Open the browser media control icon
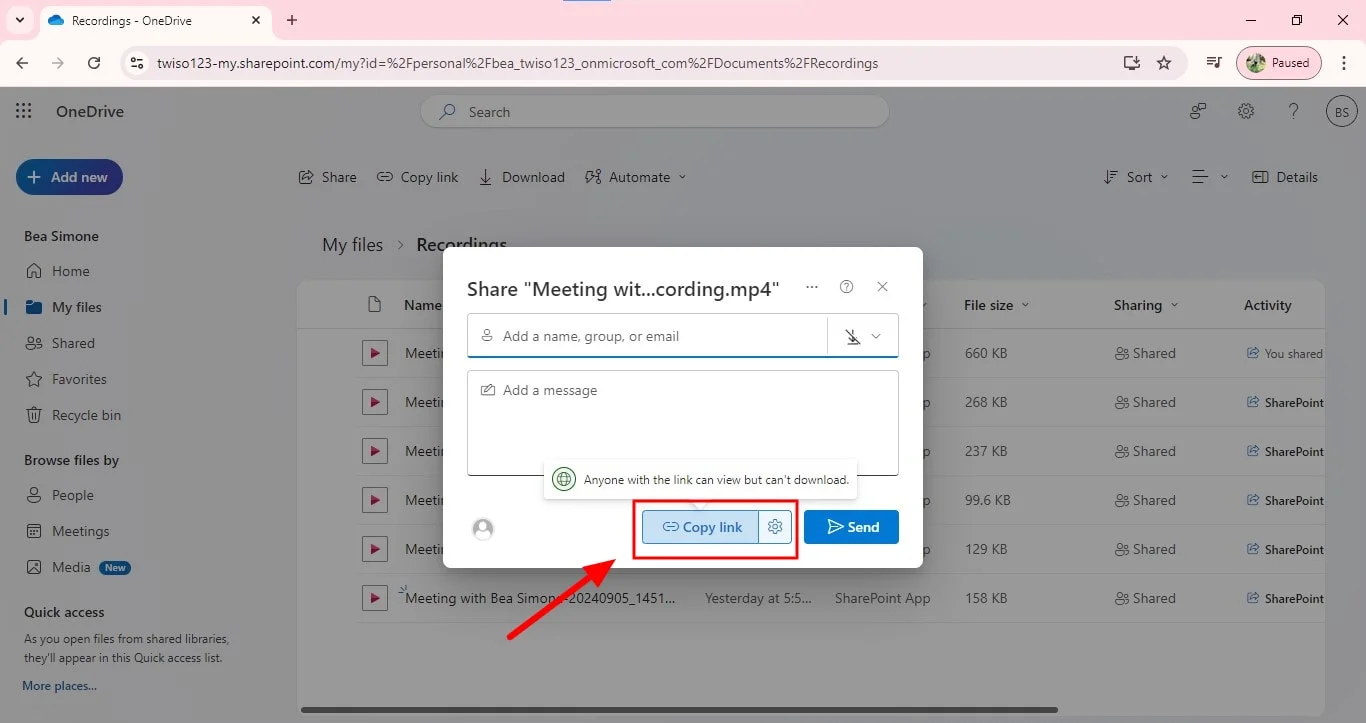This screenshot has height=723, width=1366. (1214, 63)
